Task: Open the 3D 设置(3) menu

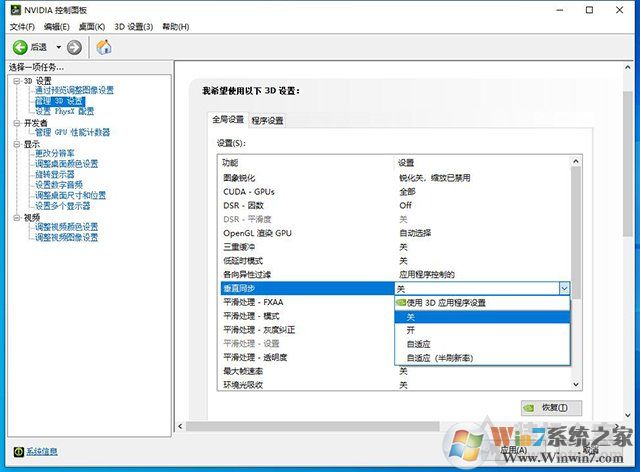Action: click(134, 26)
